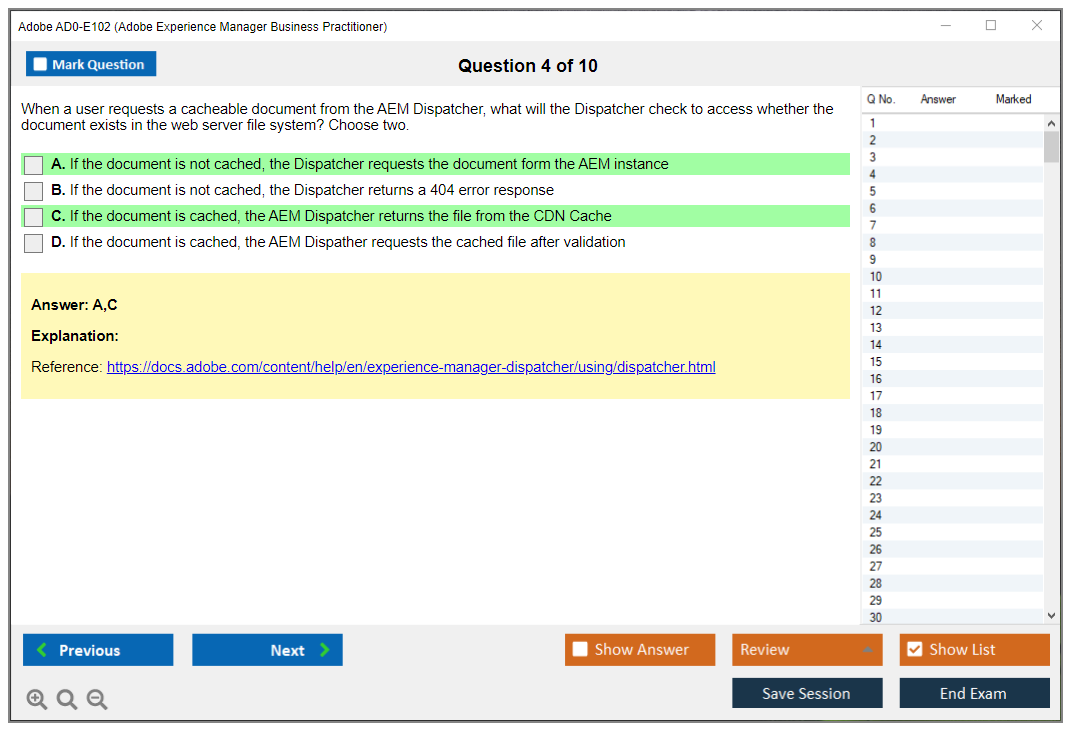
Task: Tick the Mark Question checkbox
Action: [x=41, y=65]
